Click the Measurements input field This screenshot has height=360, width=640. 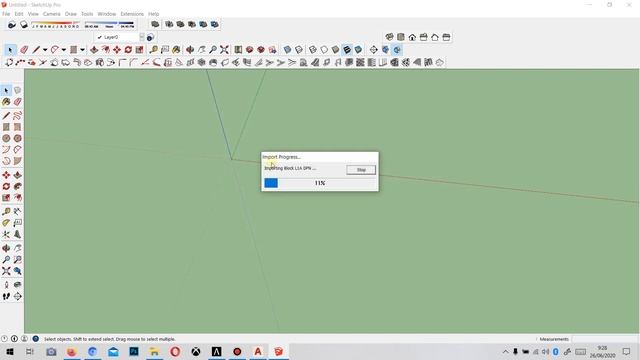coord(605,339)
